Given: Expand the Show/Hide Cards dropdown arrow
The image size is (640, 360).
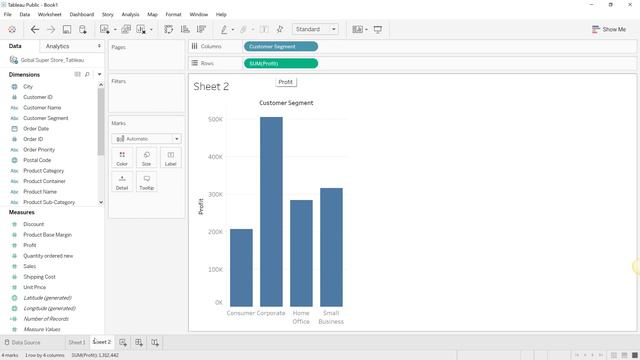Looking at the screenshot, I should (x=366, y=29).
